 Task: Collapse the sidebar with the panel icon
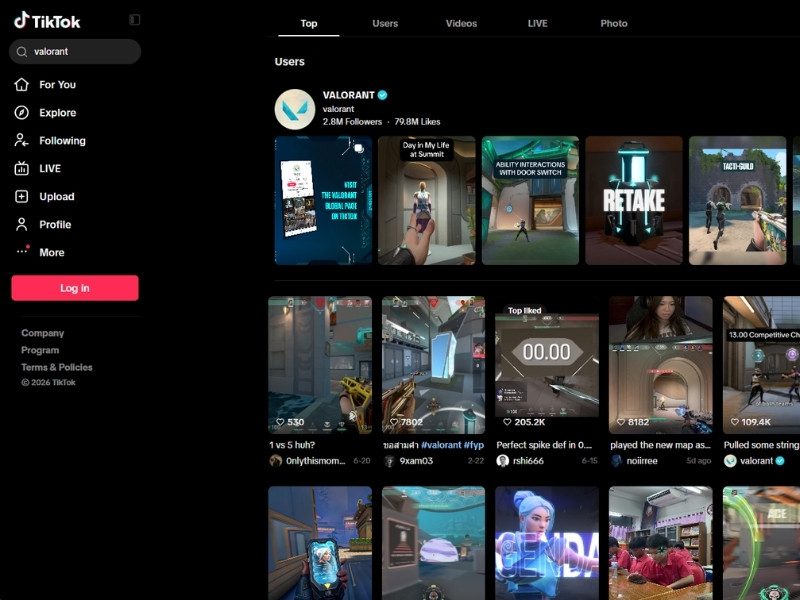tap(134, 20)
